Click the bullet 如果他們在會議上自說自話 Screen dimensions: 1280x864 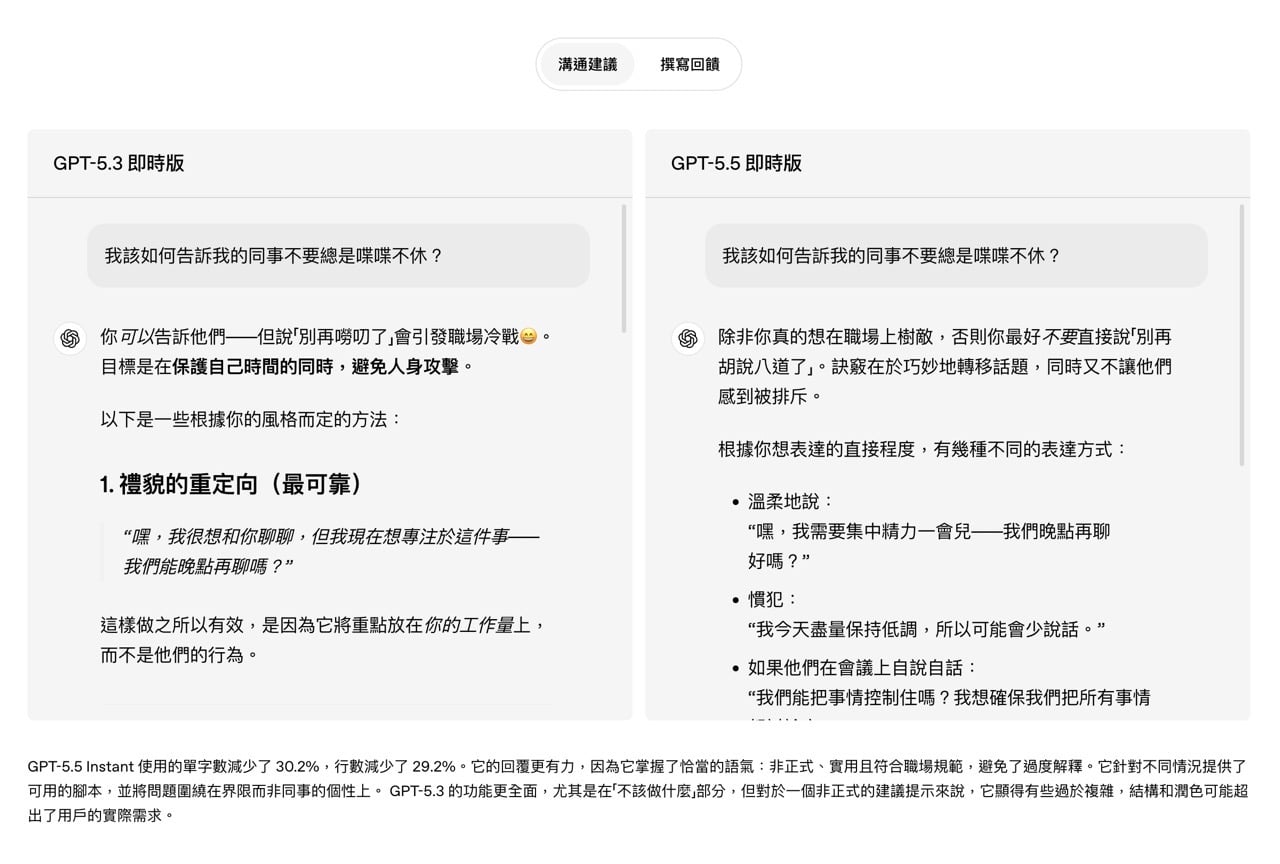pos(862,667)
